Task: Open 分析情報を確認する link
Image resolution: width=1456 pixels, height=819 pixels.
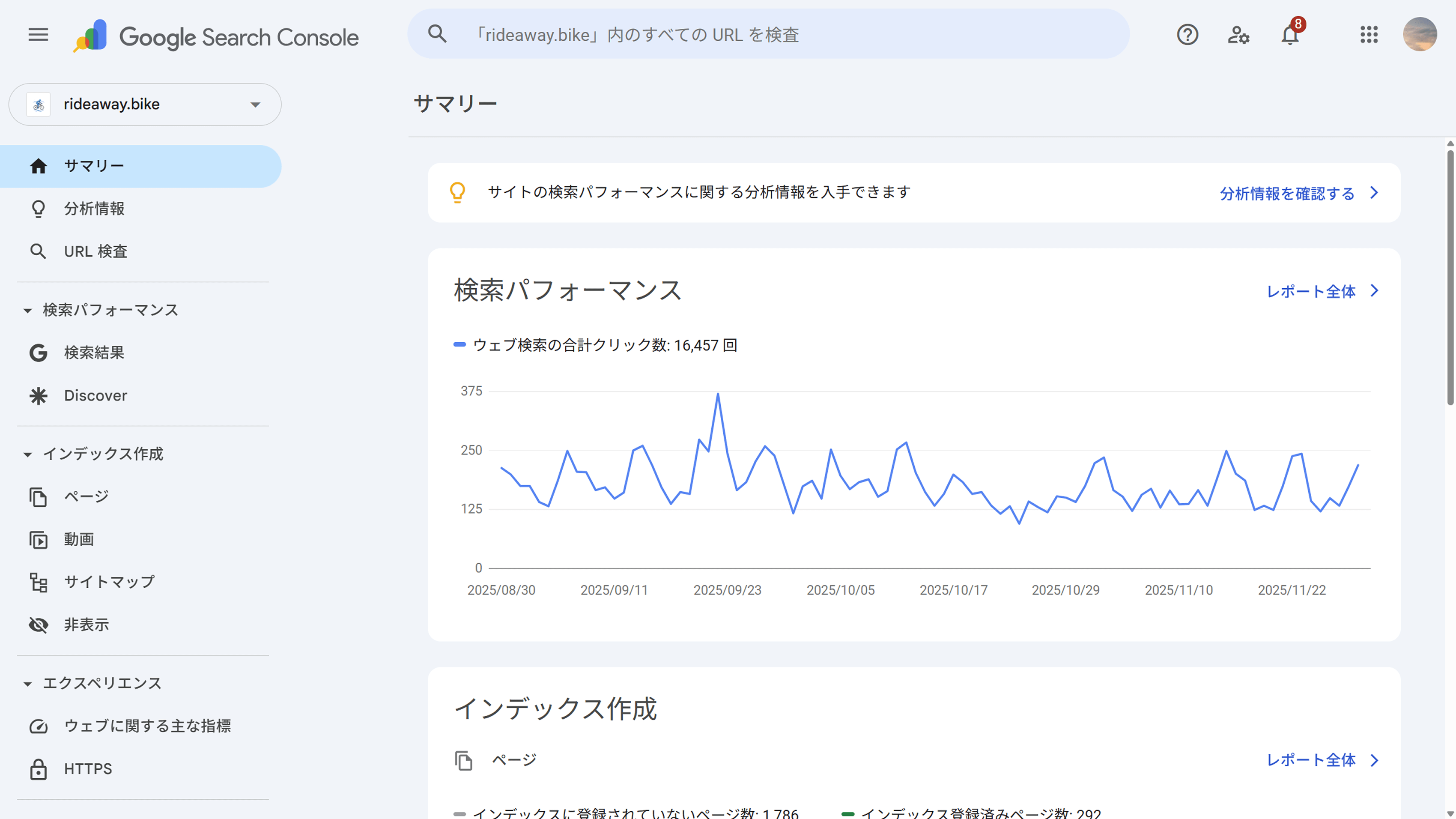Action: tap(1286, 193)
